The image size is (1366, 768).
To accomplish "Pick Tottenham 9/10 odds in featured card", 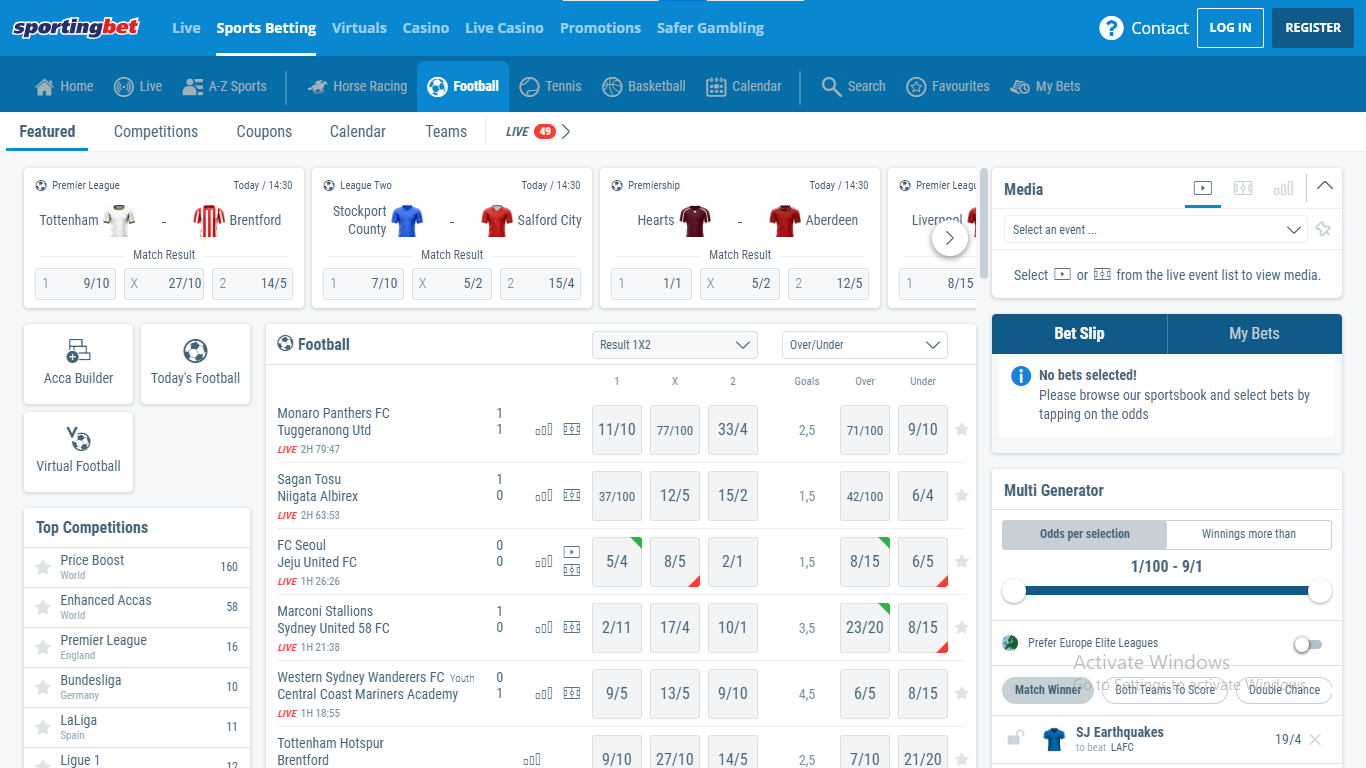I will 75,283.
